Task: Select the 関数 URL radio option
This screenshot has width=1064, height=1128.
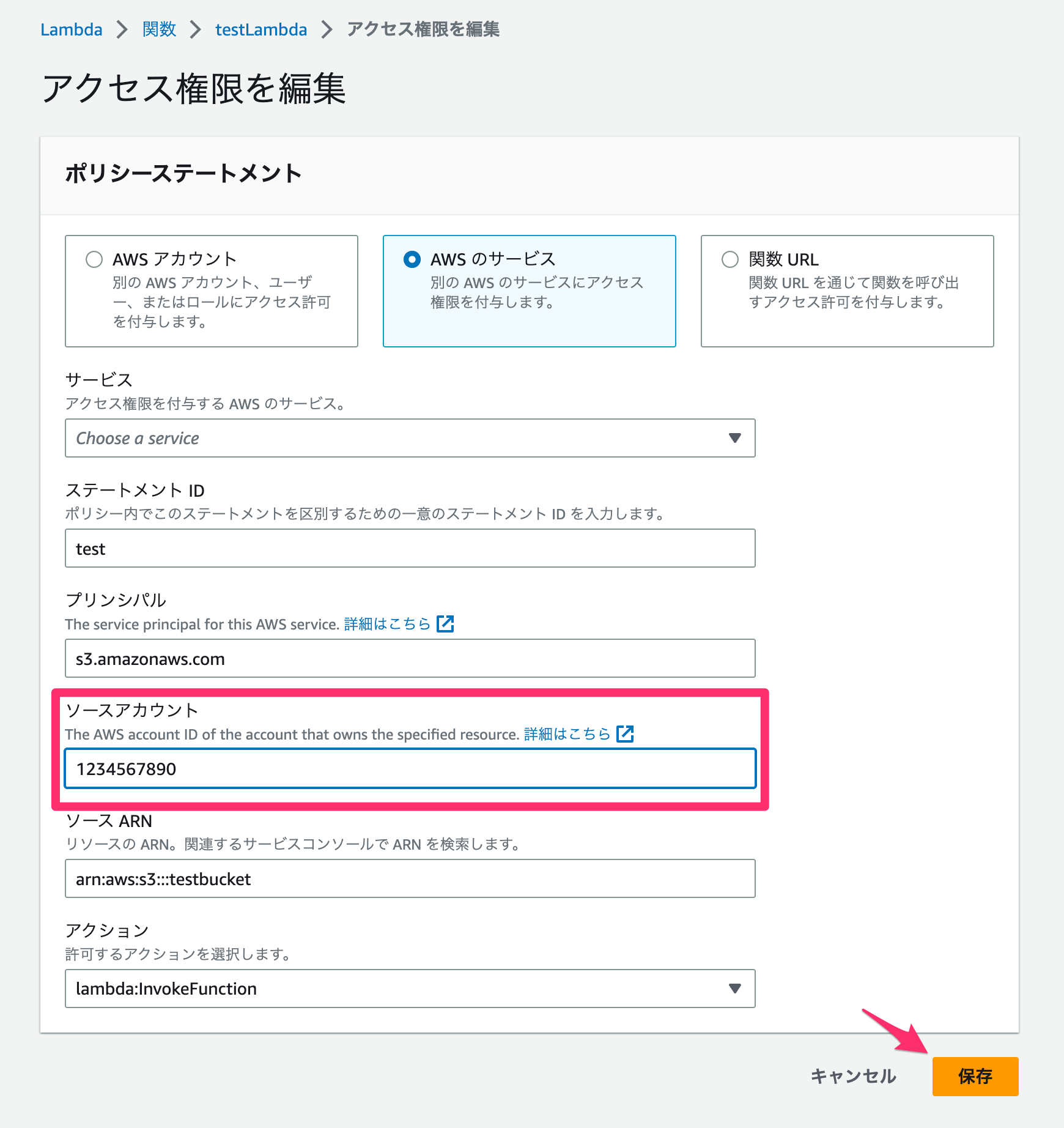Action: [730, 259]
